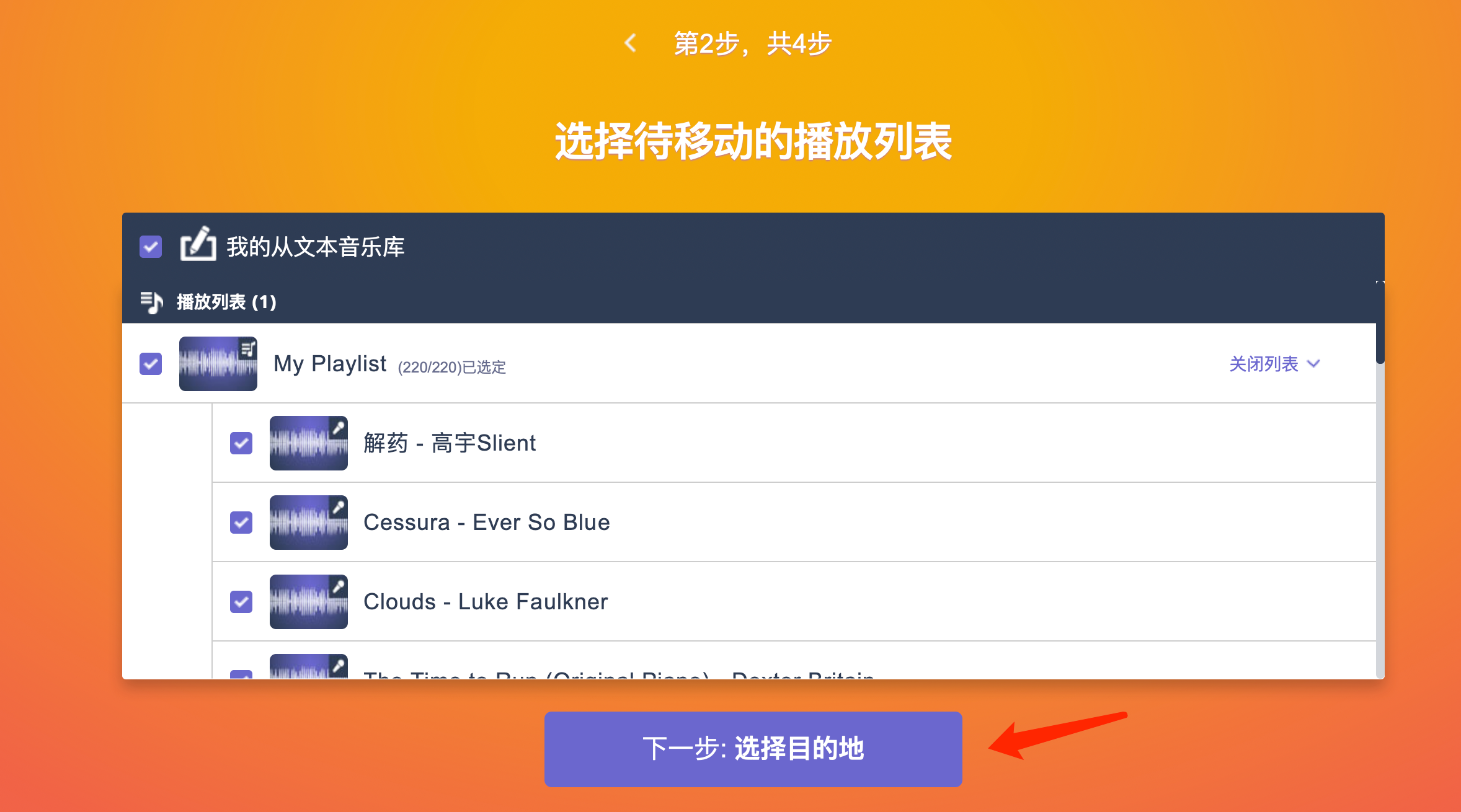Uncheck the 我的从文本音乐库 checkbox
1461x812 pixels.
(x=151, y=247)
